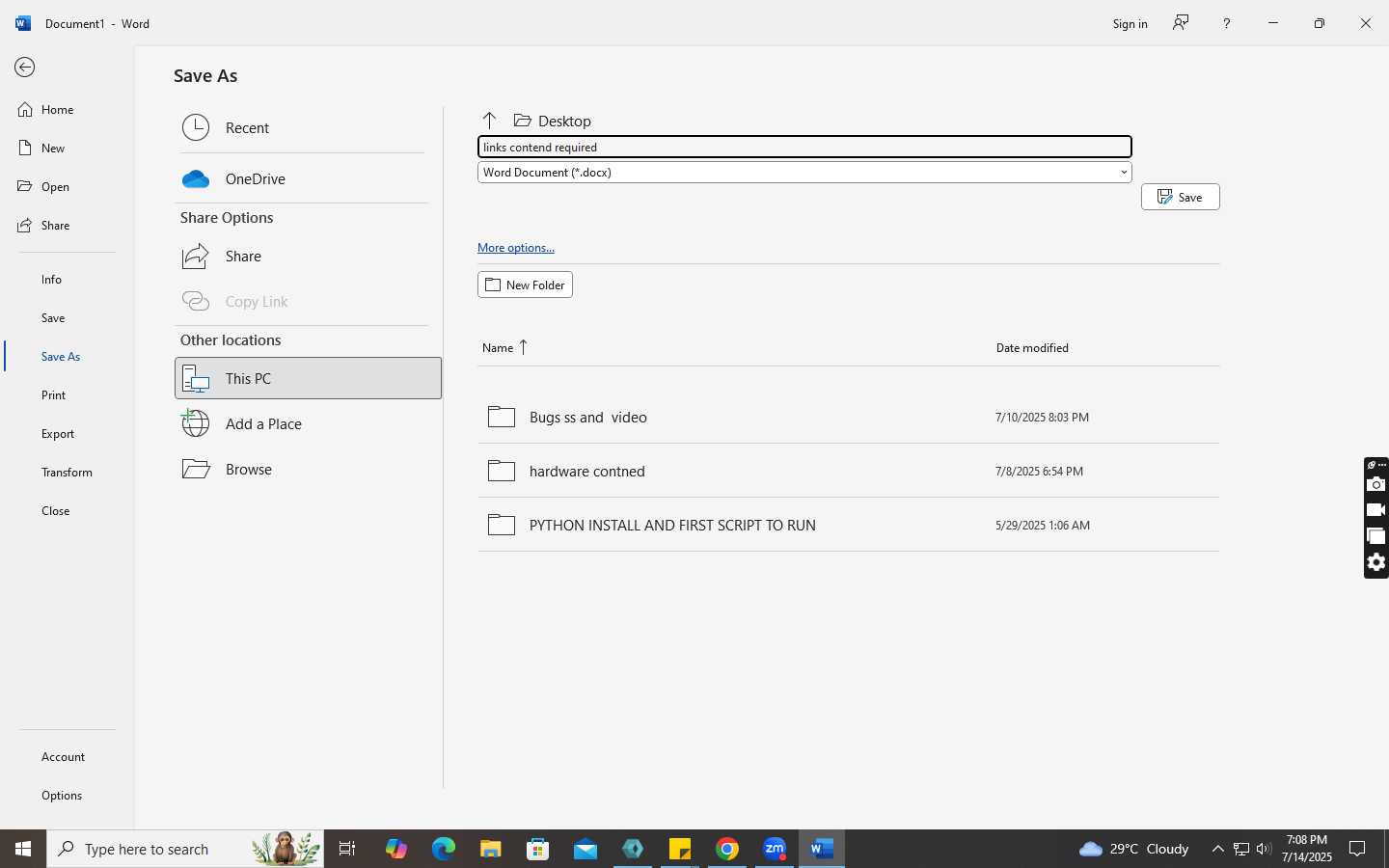Click date '5/29/2025 1:06 AM'
Screen dimensions: 1389x868
coord(1043,526)
